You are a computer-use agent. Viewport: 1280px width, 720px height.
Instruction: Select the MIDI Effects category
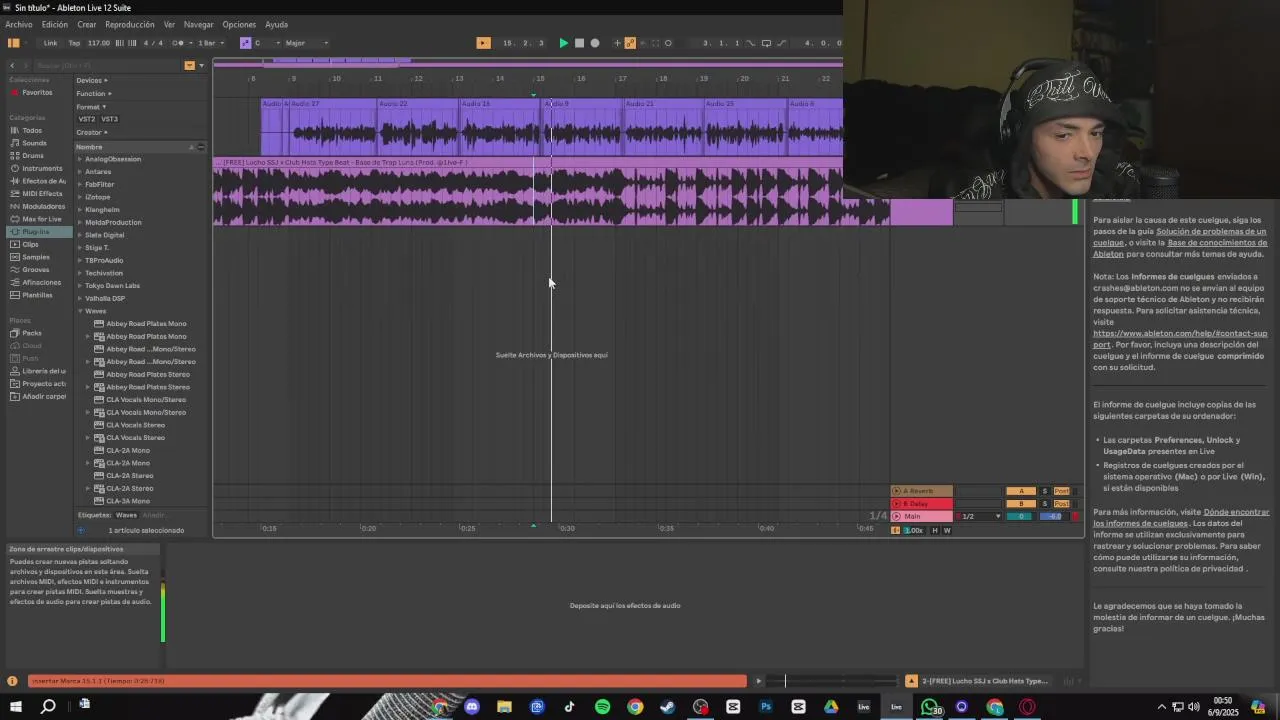click(41, 194)
